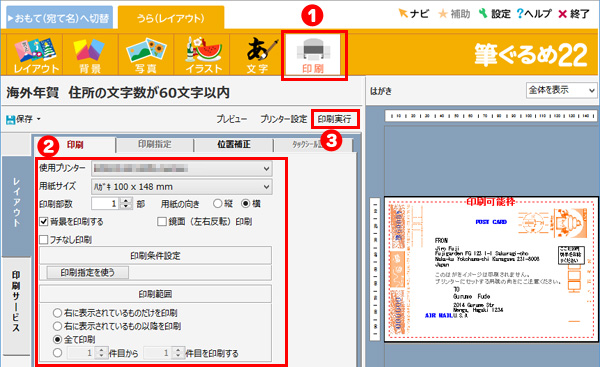Click the vertical ruler beside preview
The width and height of the screenshot is (600, 367).
375,269
